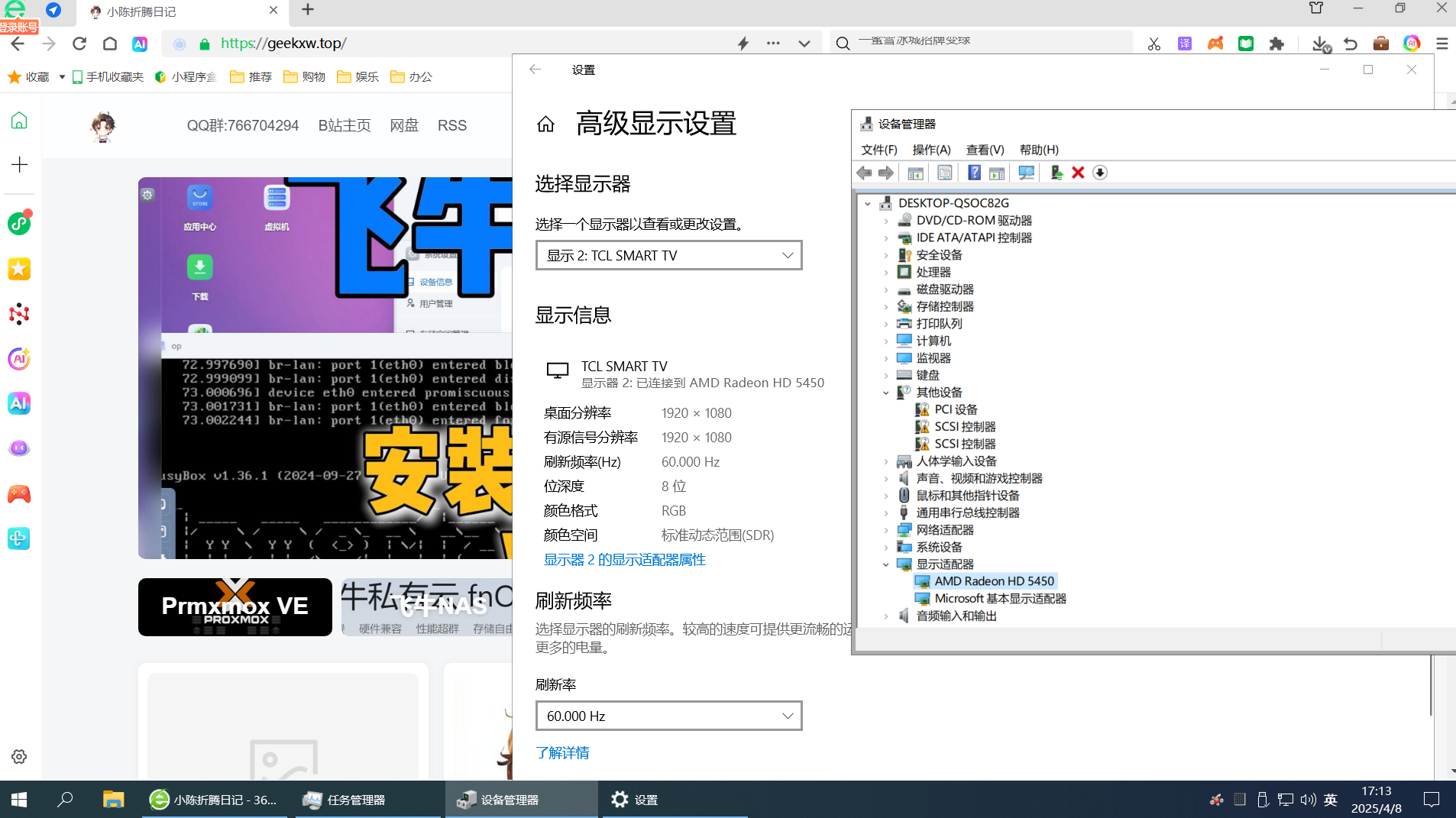Click the back navigation arrow in Device Manager

tap(864, 173)
